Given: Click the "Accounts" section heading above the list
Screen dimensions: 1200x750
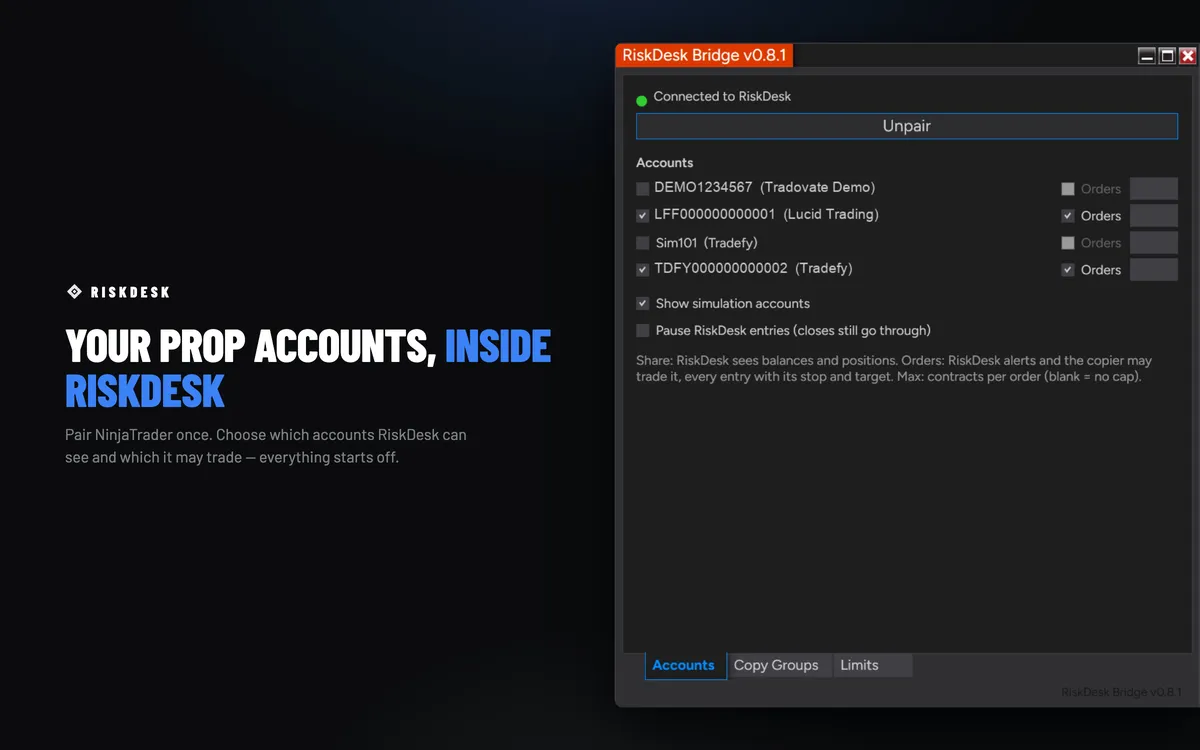Looking at the screenshot, I should (665, 163).
